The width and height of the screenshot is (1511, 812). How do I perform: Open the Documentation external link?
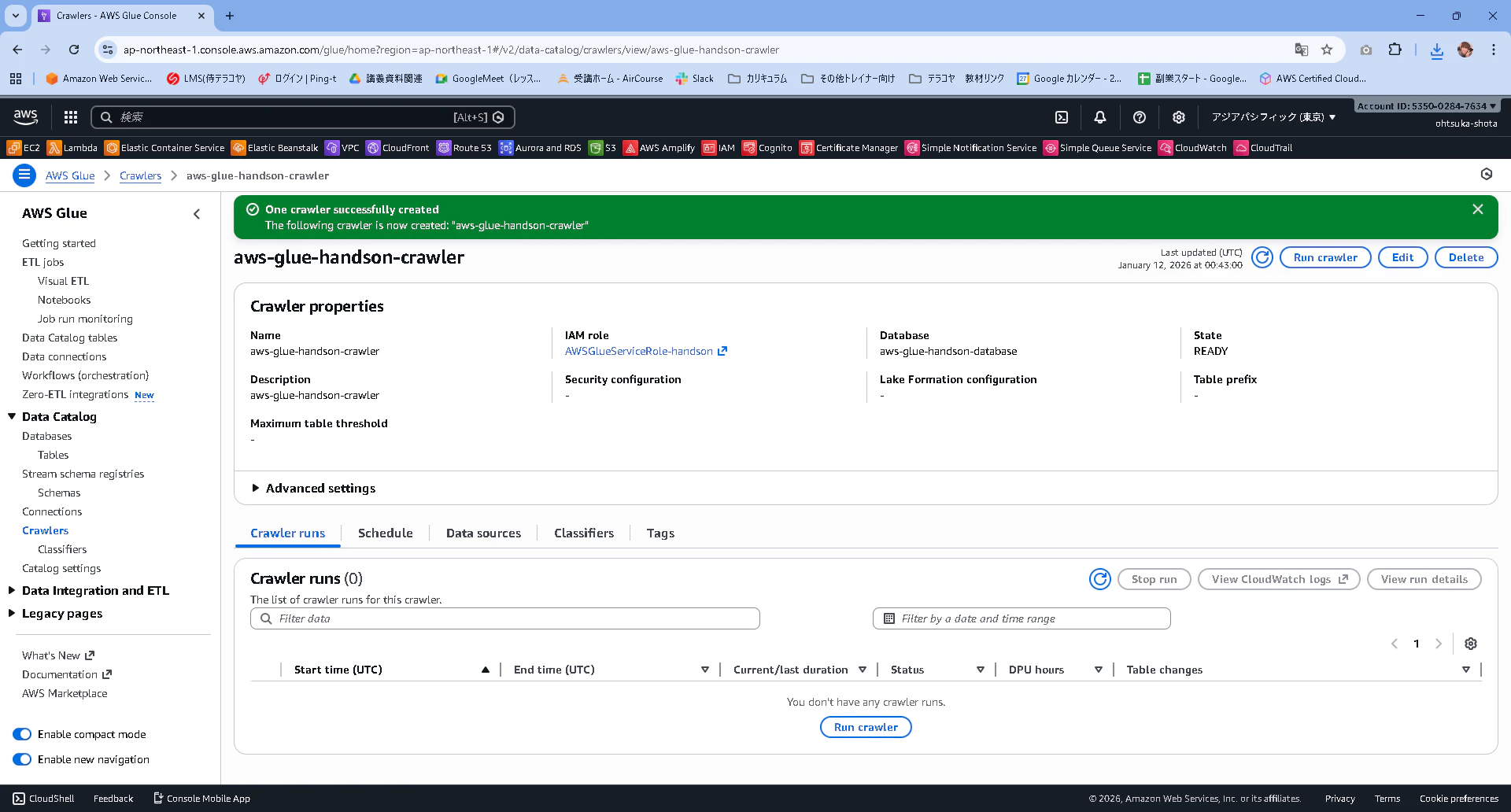click(67, 674)
